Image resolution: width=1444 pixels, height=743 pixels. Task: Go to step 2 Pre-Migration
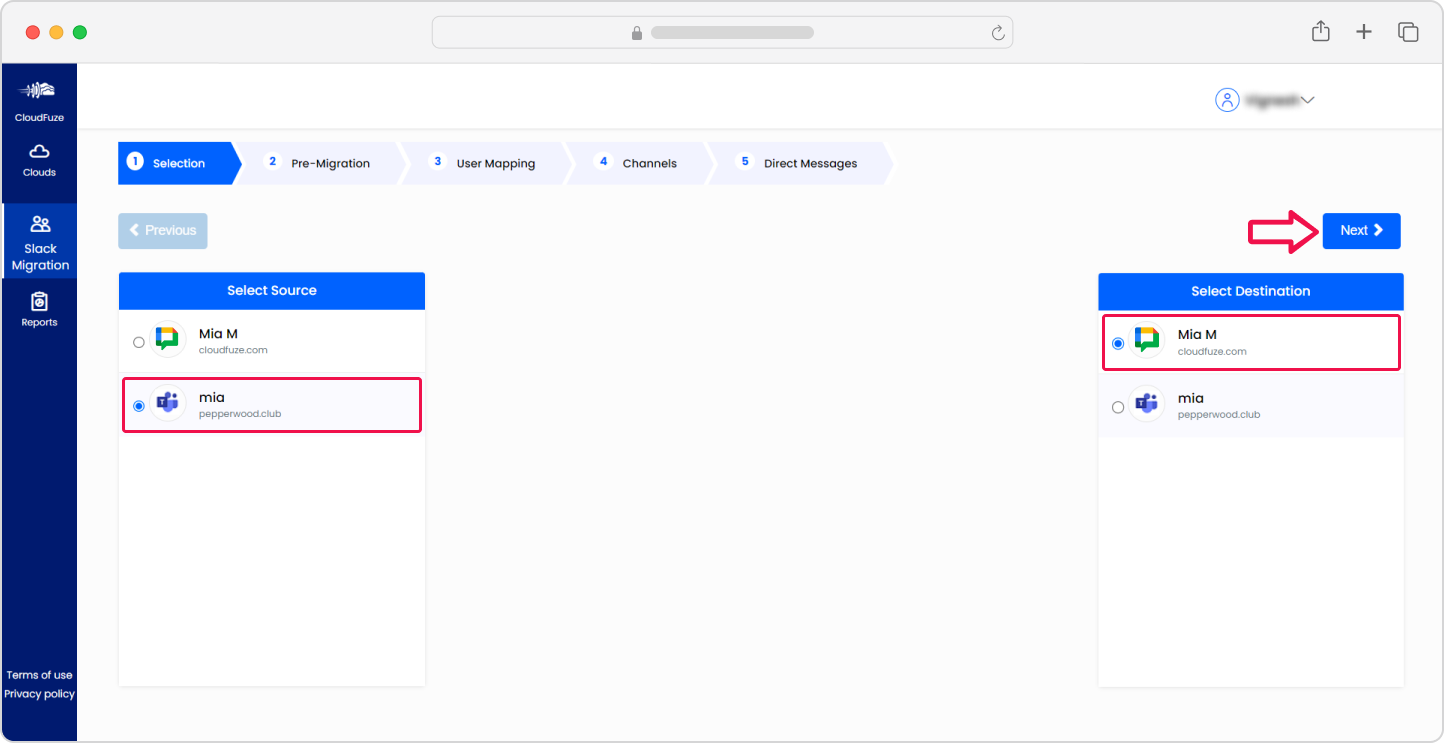322,163
